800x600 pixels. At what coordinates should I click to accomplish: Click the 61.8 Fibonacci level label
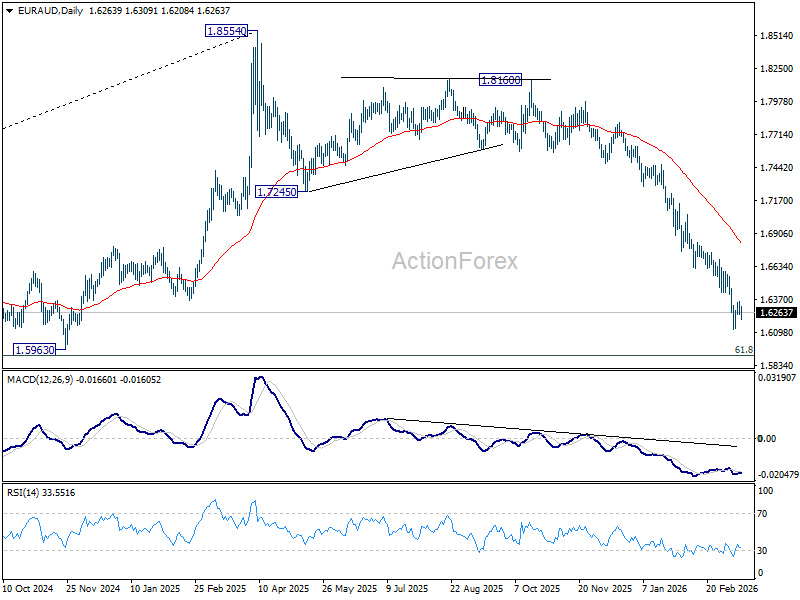coord(743,349)
